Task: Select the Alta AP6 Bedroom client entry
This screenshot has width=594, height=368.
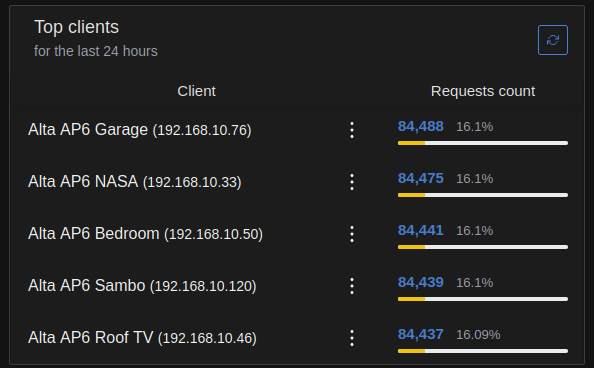Action: [145, 233]
